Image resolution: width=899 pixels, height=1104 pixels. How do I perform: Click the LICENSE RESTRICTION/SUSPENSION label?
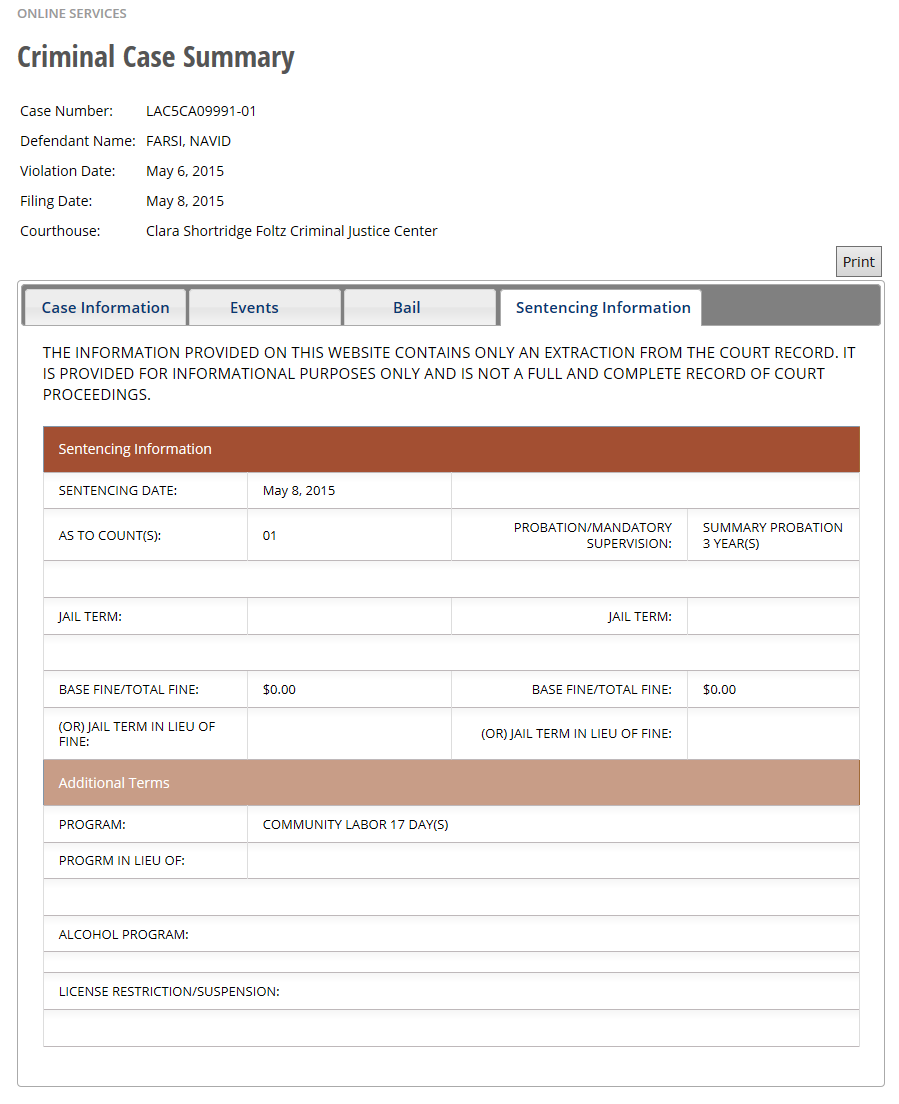coord(169,992)
